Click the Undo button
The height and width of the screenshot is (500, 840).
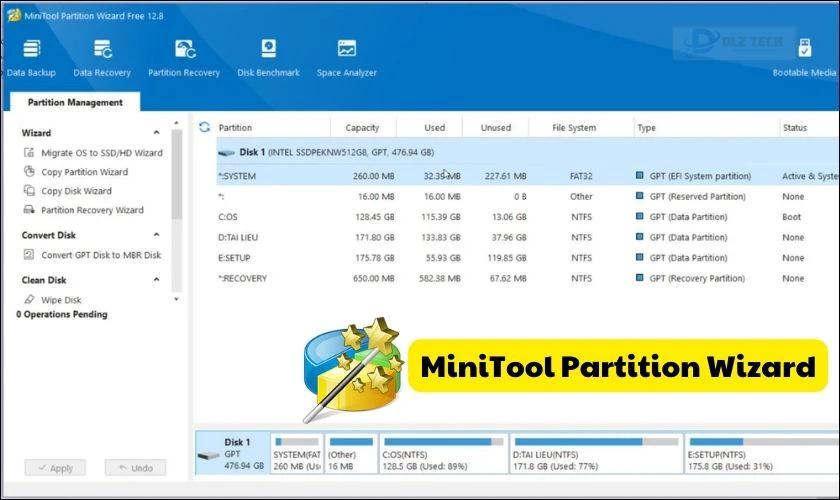click(136, 468)
